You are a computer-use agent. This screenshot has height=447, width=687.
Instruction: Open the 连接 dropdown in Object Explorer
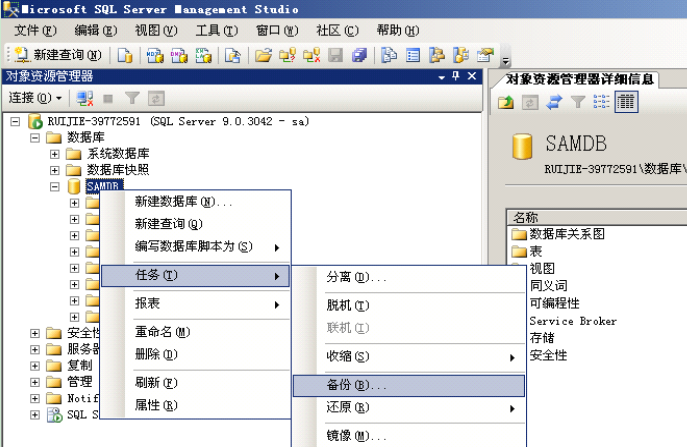[35, 98]
